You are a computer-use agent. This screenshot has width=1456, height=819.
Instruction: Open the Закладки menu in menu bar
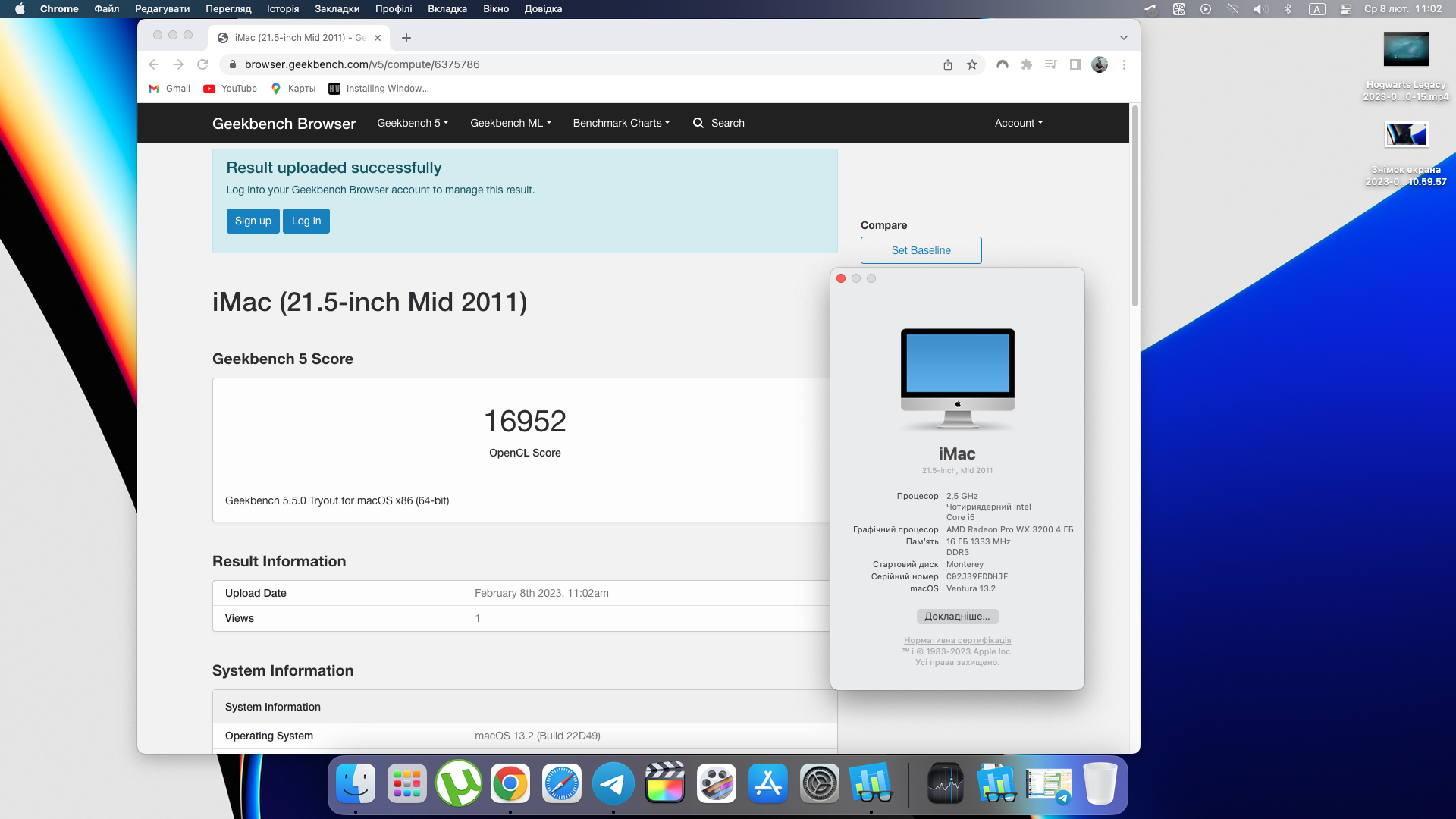point(337,9)
